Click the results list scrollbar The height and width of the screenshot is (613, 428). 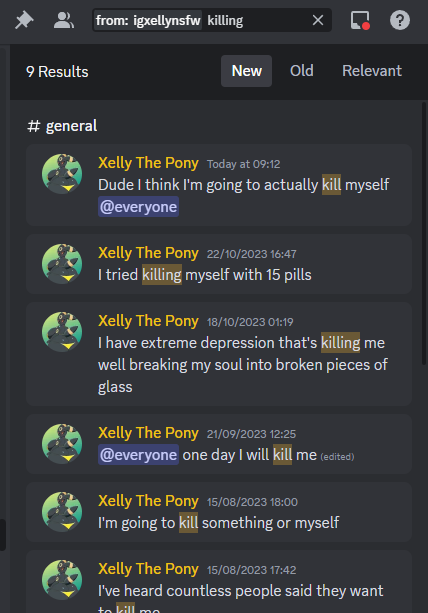point(424,234)
